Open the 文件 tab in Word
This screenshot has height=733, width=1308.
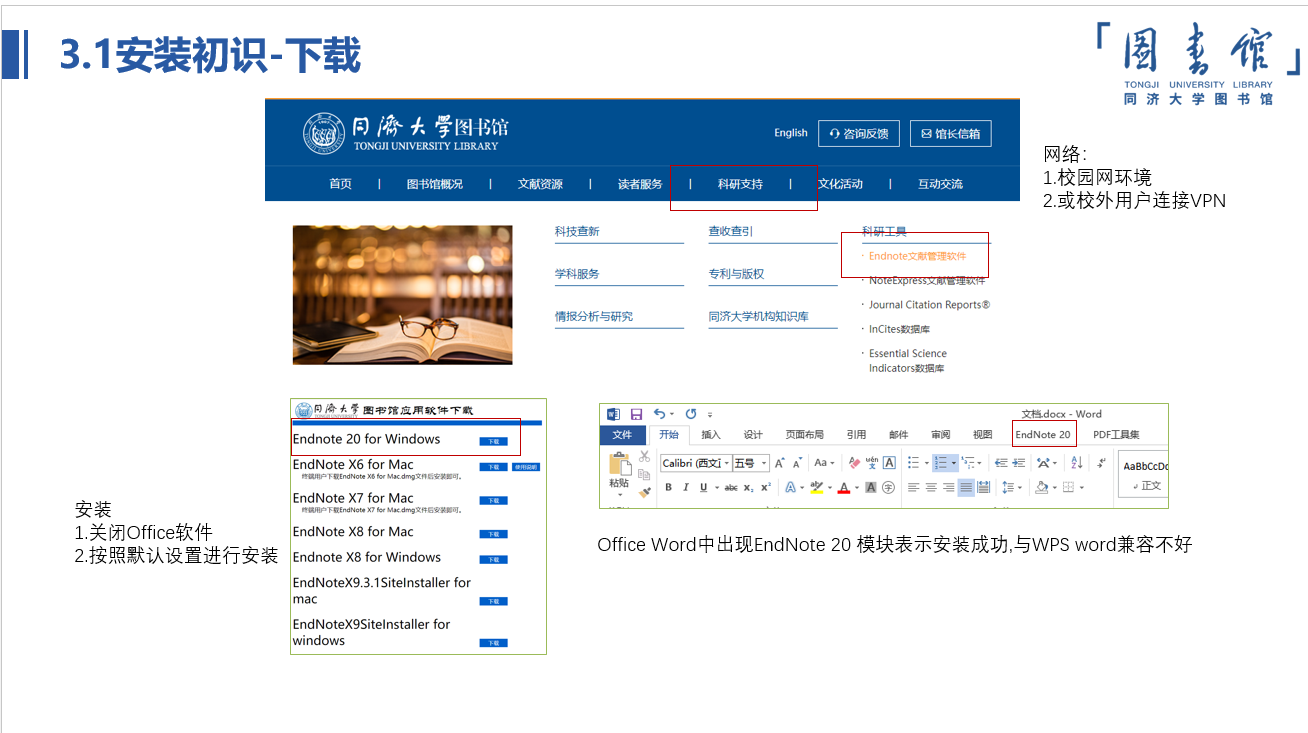point(622,434)
